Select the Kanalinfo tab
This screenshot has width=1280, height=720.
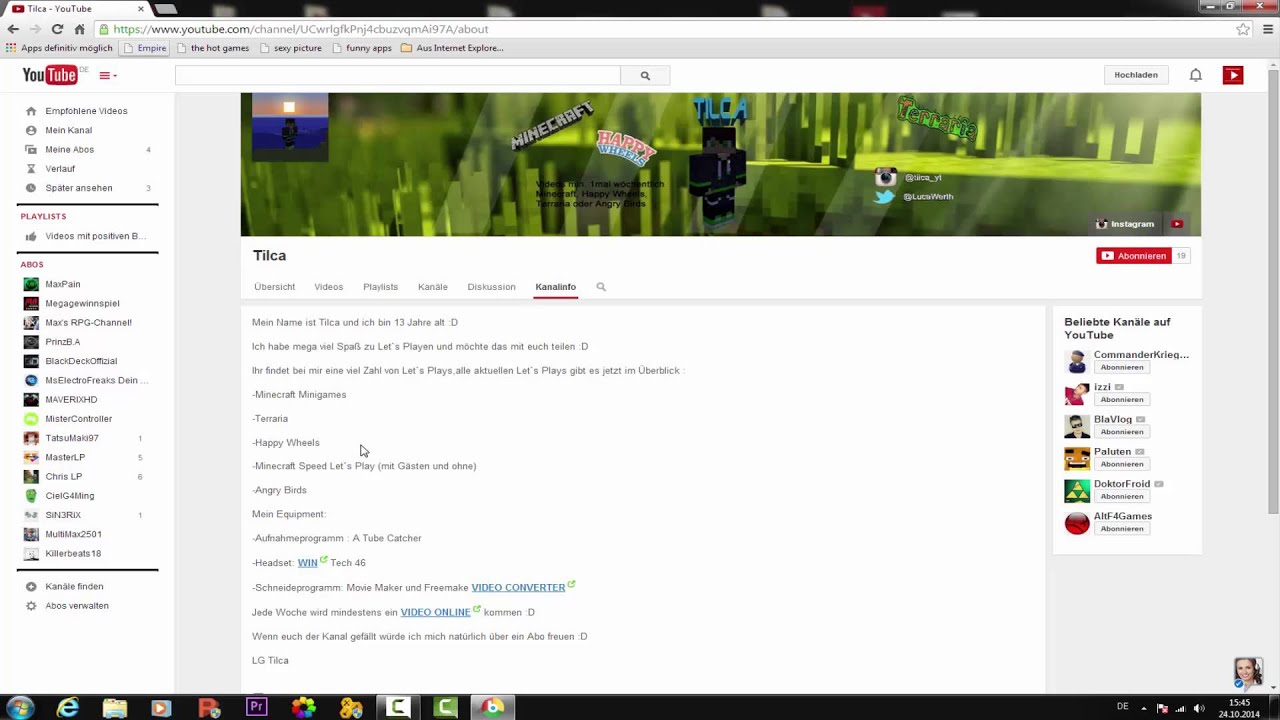[555, 287]
